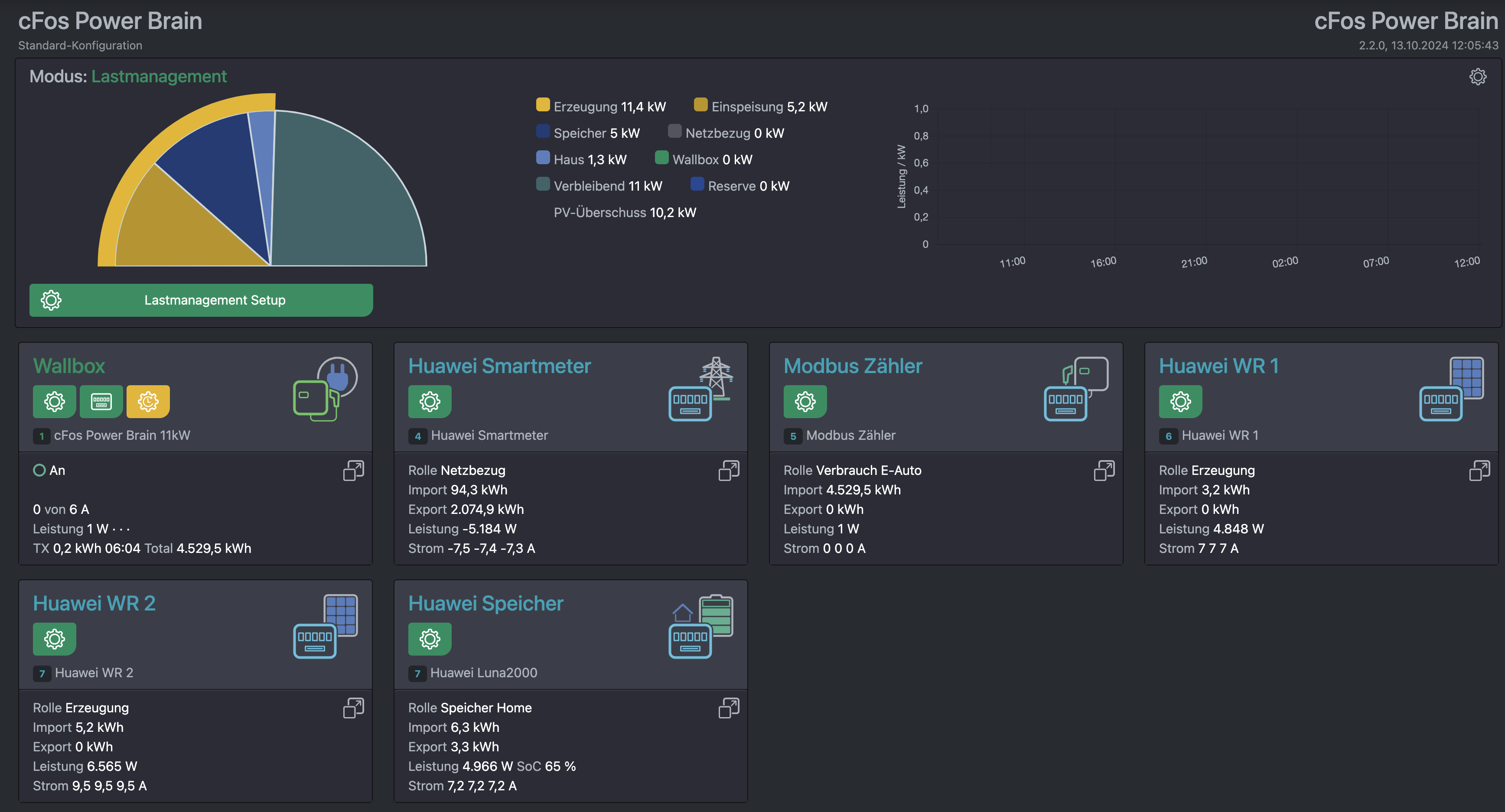This screenshot has height=812, width=1505.
Task: Toggle the Wallbox An status circle
Action: click(39, 470)
